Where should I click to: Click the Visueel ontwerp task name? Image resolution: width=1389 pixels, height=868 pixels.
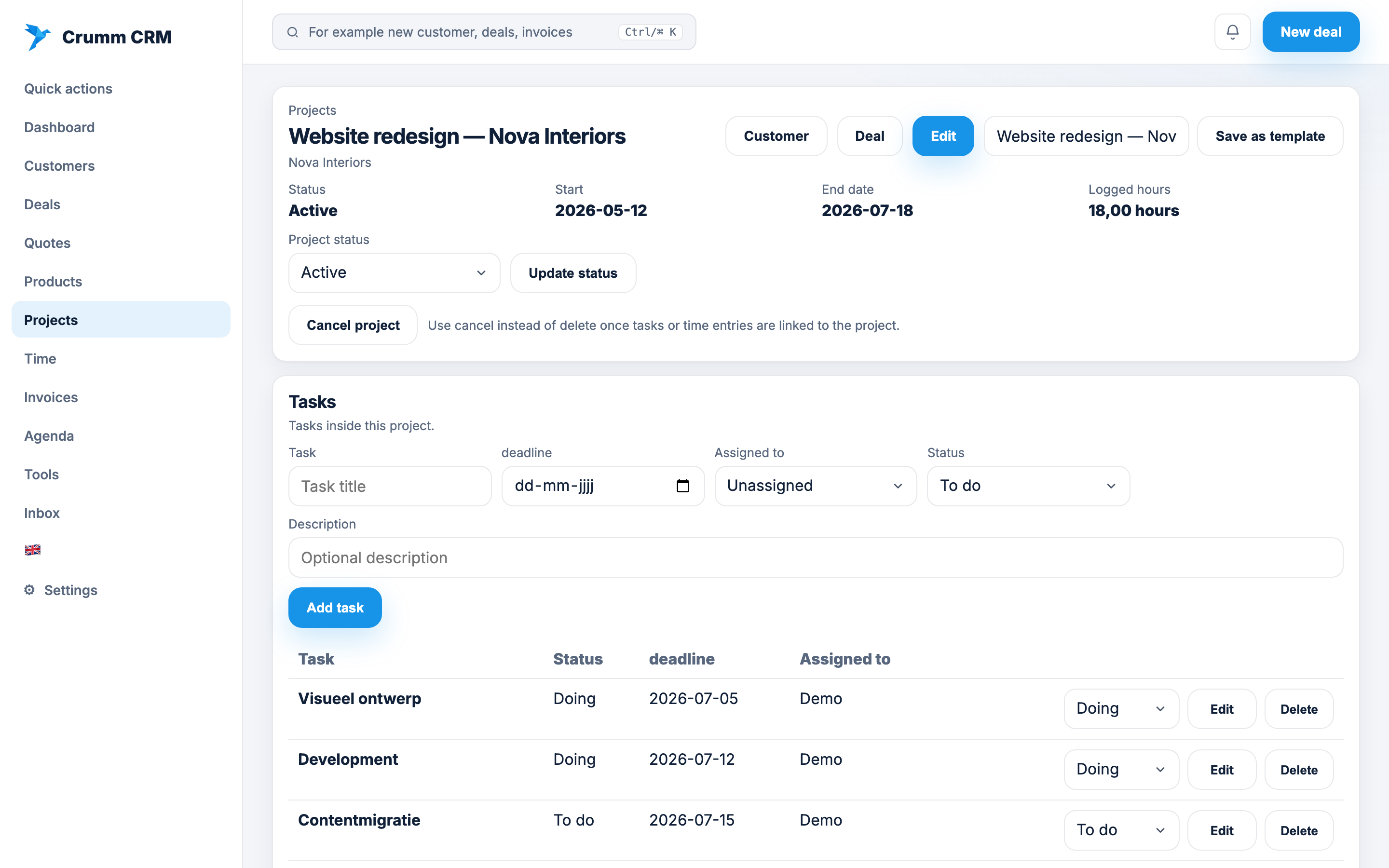point(359,699)
